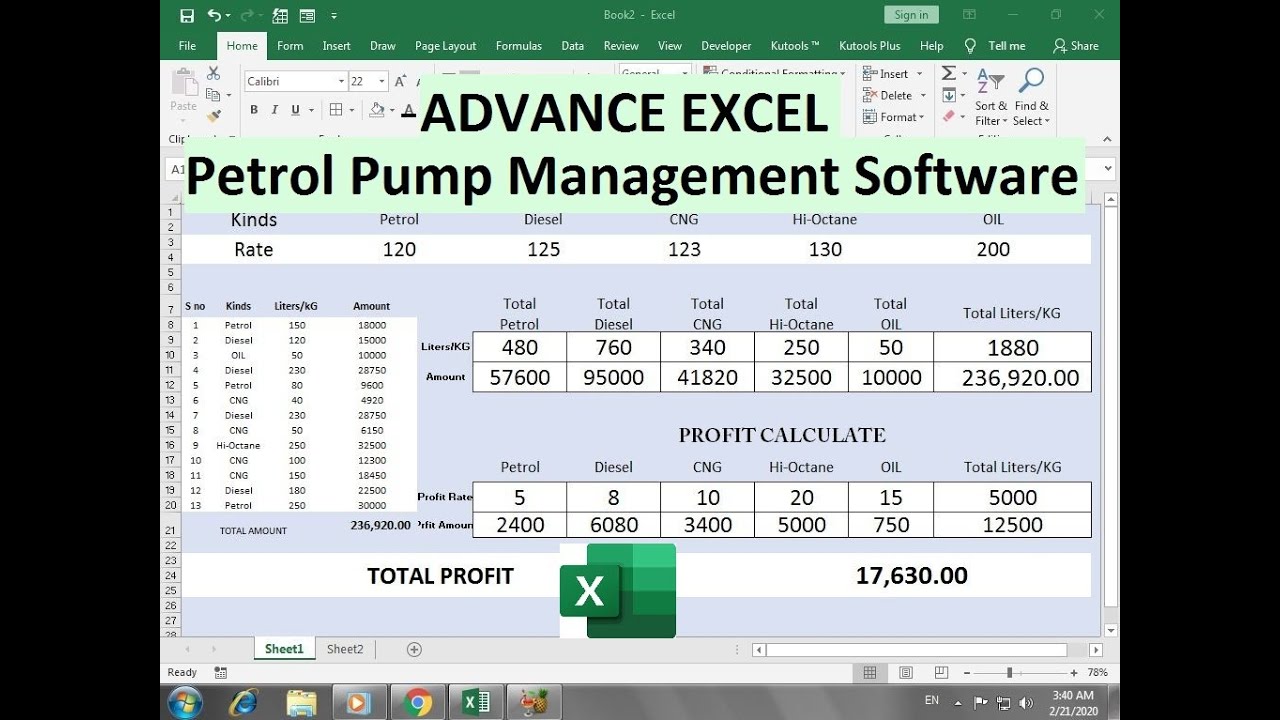Copy selection with the Copy icon
This screenshot has height=720, width=1280.
(x=212, y=95)
